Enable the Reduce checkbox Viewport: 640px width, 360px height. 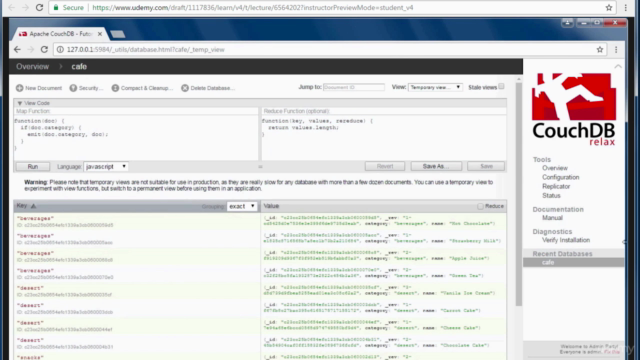click(480, 206)
